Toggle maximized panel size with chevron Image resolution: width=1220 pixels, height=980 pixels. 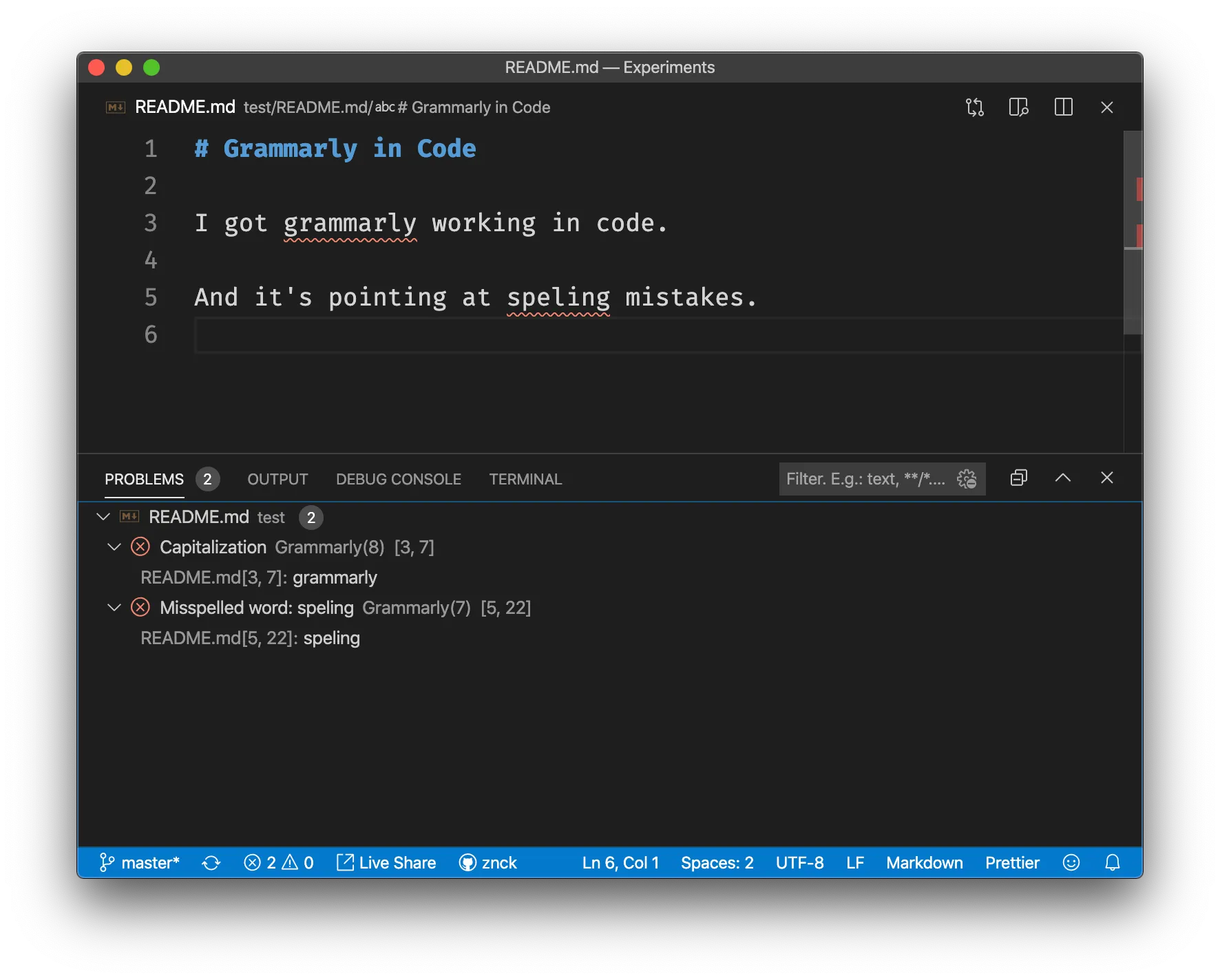point(1062,478)
